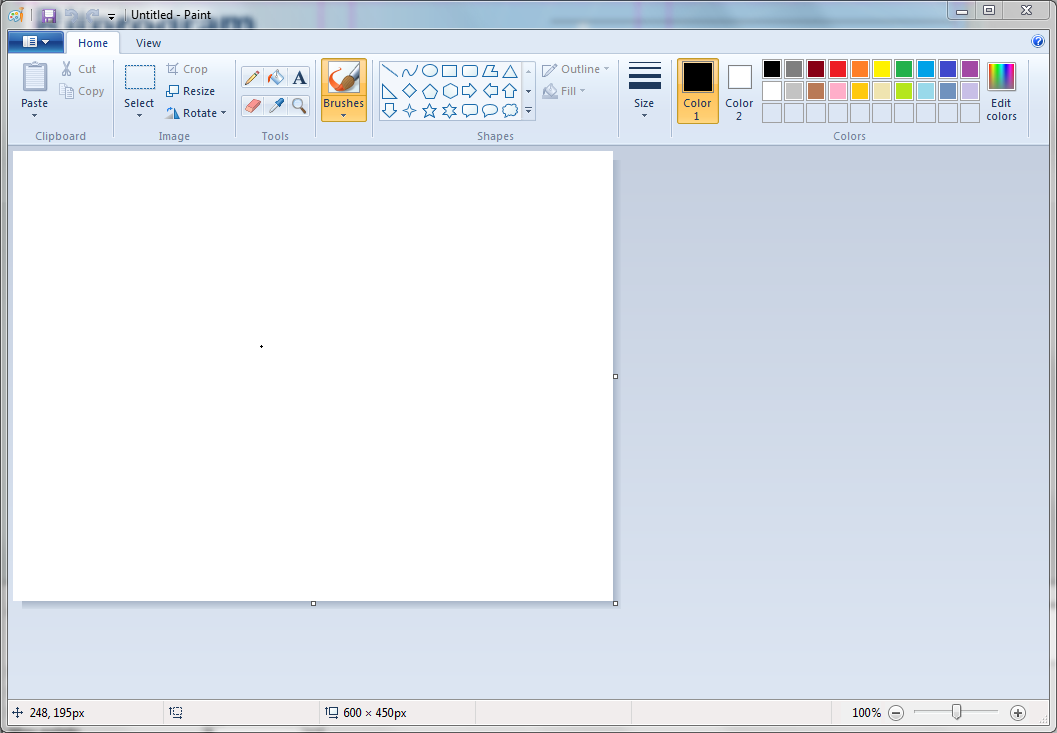This screenshot has width=1057, height=733.
Task: Choose the five-point star shape
Action: click(430, 111)
